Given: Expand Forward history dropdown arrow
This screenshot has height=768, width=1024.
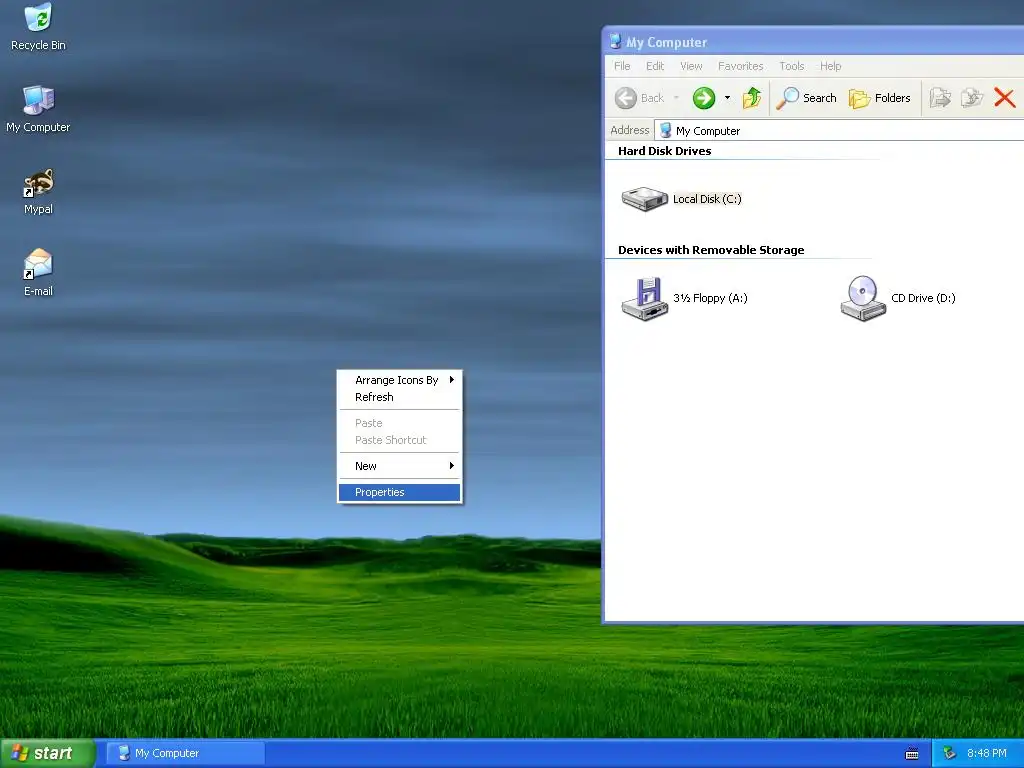Looking at the screenshot, I should [x=727, y=98].
